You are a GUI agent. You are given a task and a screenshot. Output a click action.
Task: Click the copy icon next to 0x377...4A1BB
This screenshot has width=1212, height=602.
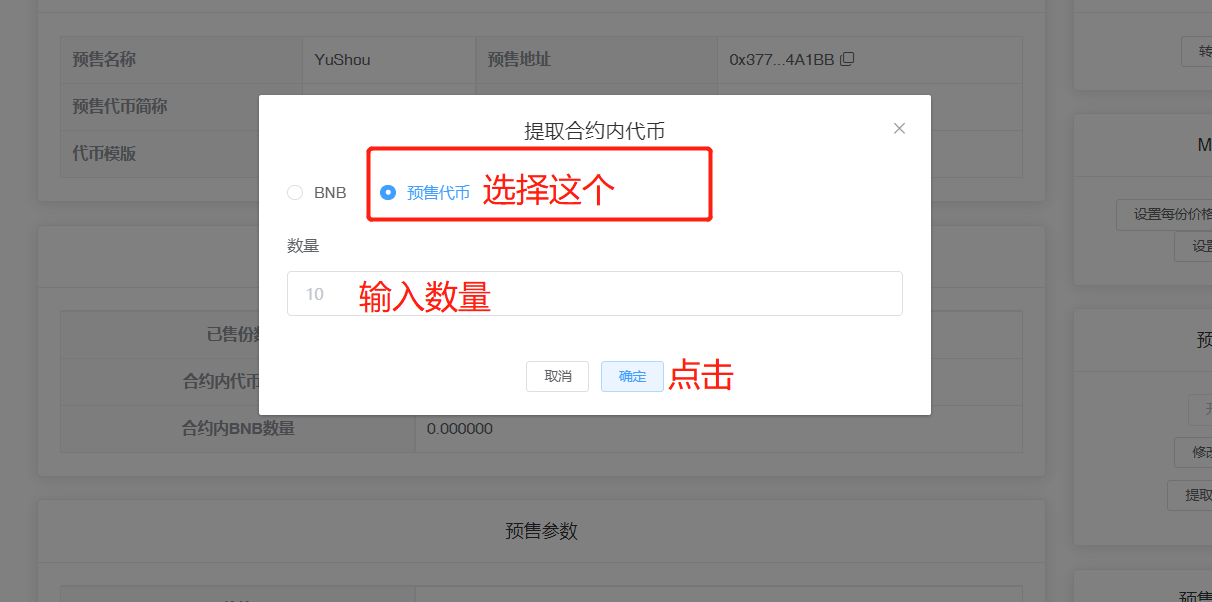point(847,59)
